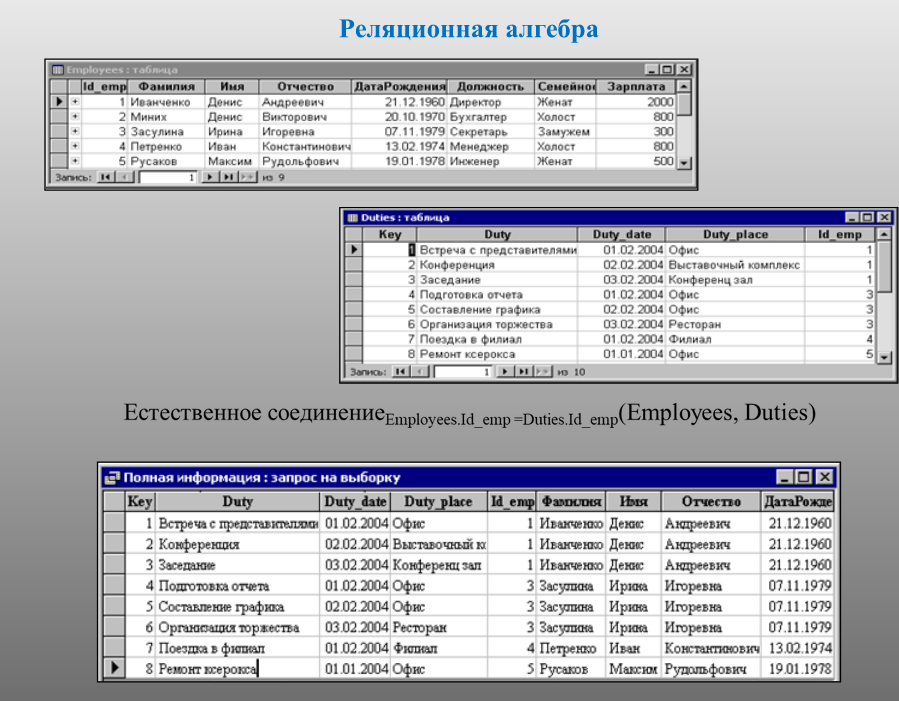Image resolution: width=899 pixels, height=701 pixels.
Task: Select ДатаРождения column header in Employees table
Action: click(400, 87)
